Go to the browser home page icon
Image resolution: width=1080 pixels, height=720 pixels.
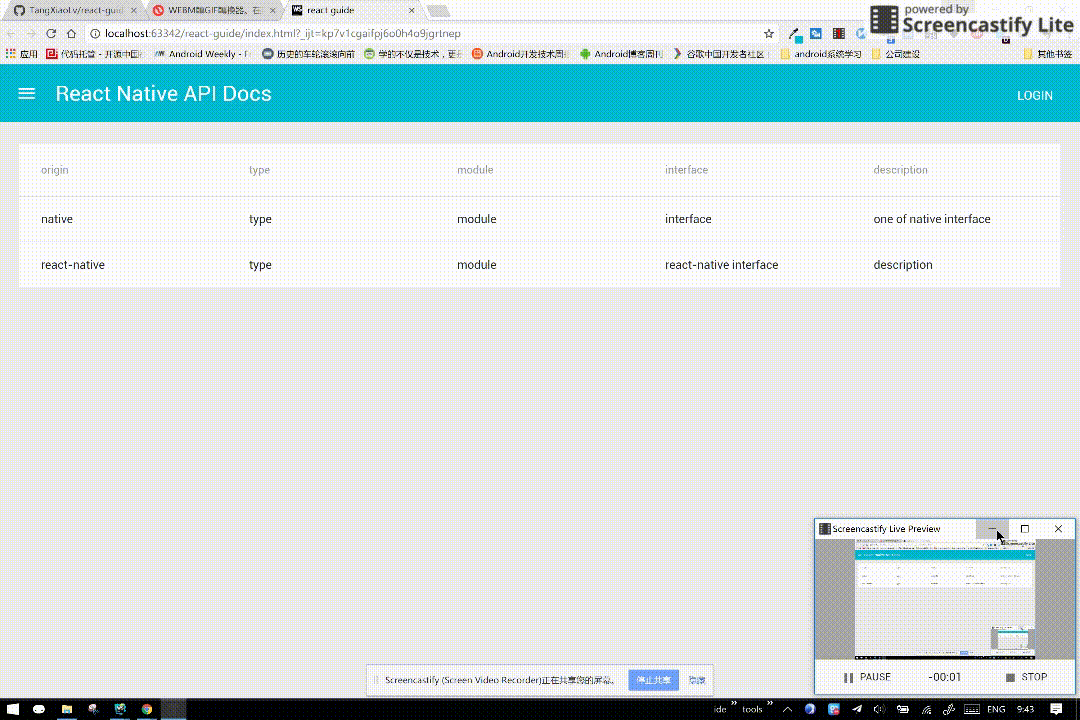coord(71,33)
